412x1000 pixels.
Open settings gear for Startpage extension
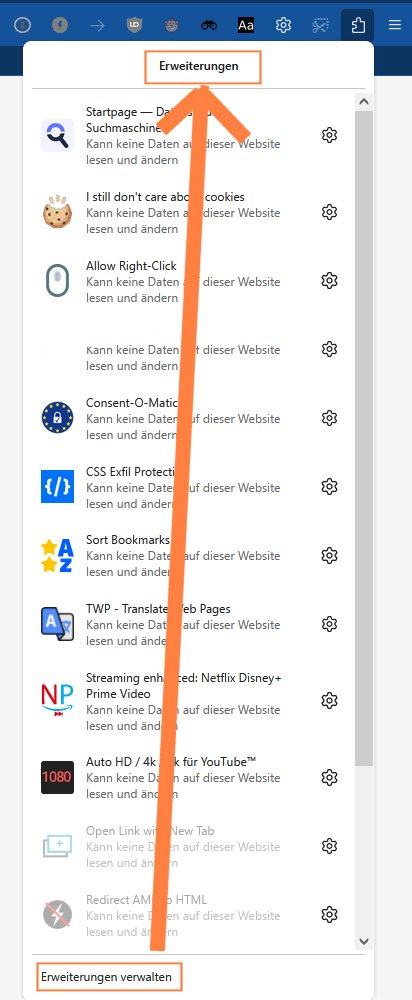click(x=329, y=135)
